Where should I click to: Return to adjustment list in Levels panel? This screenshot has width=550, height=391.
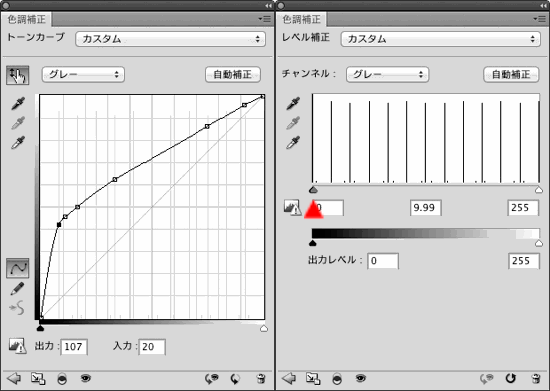click(289, 378)
